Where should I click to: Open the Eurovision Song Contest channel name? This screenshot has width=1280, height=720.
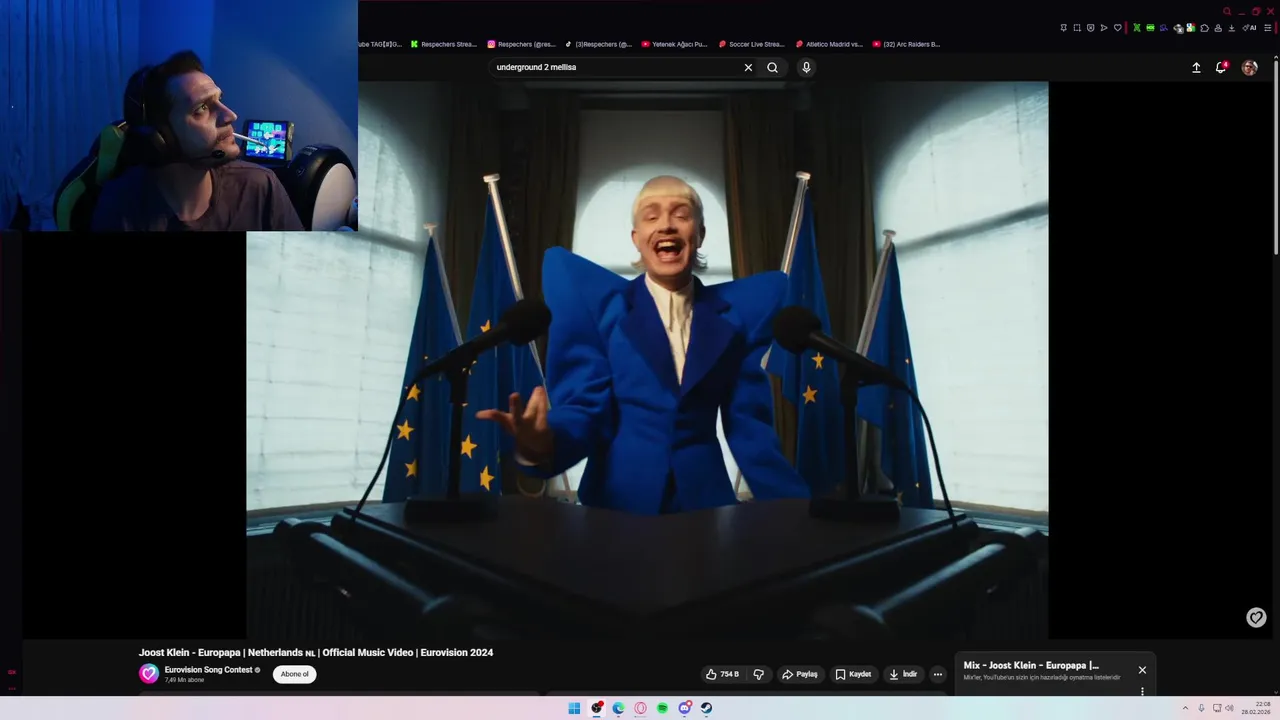coord(208,670)
